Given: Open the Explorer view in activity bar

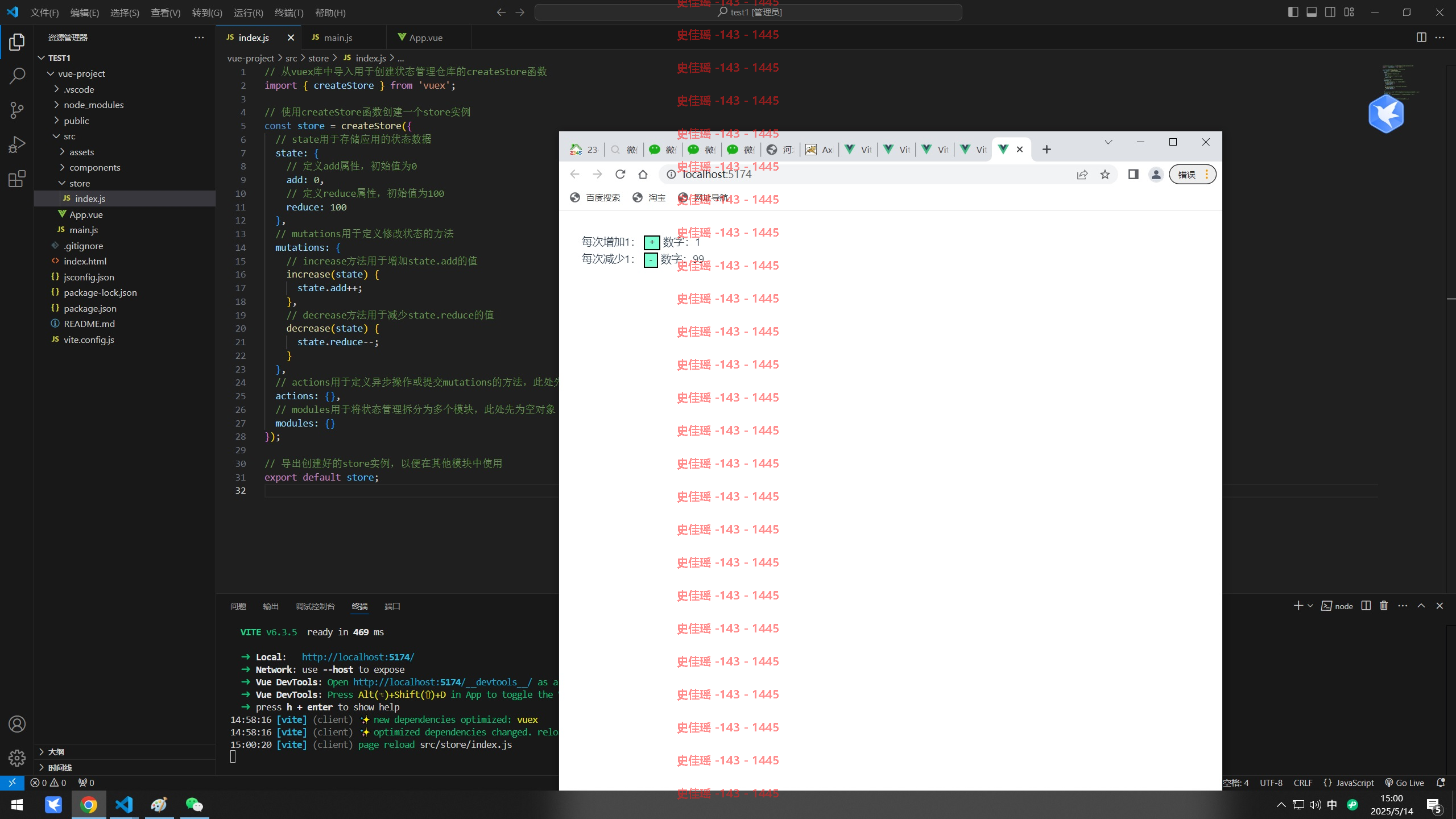Looking at the screenshot, I should click(x=17, y=42).
